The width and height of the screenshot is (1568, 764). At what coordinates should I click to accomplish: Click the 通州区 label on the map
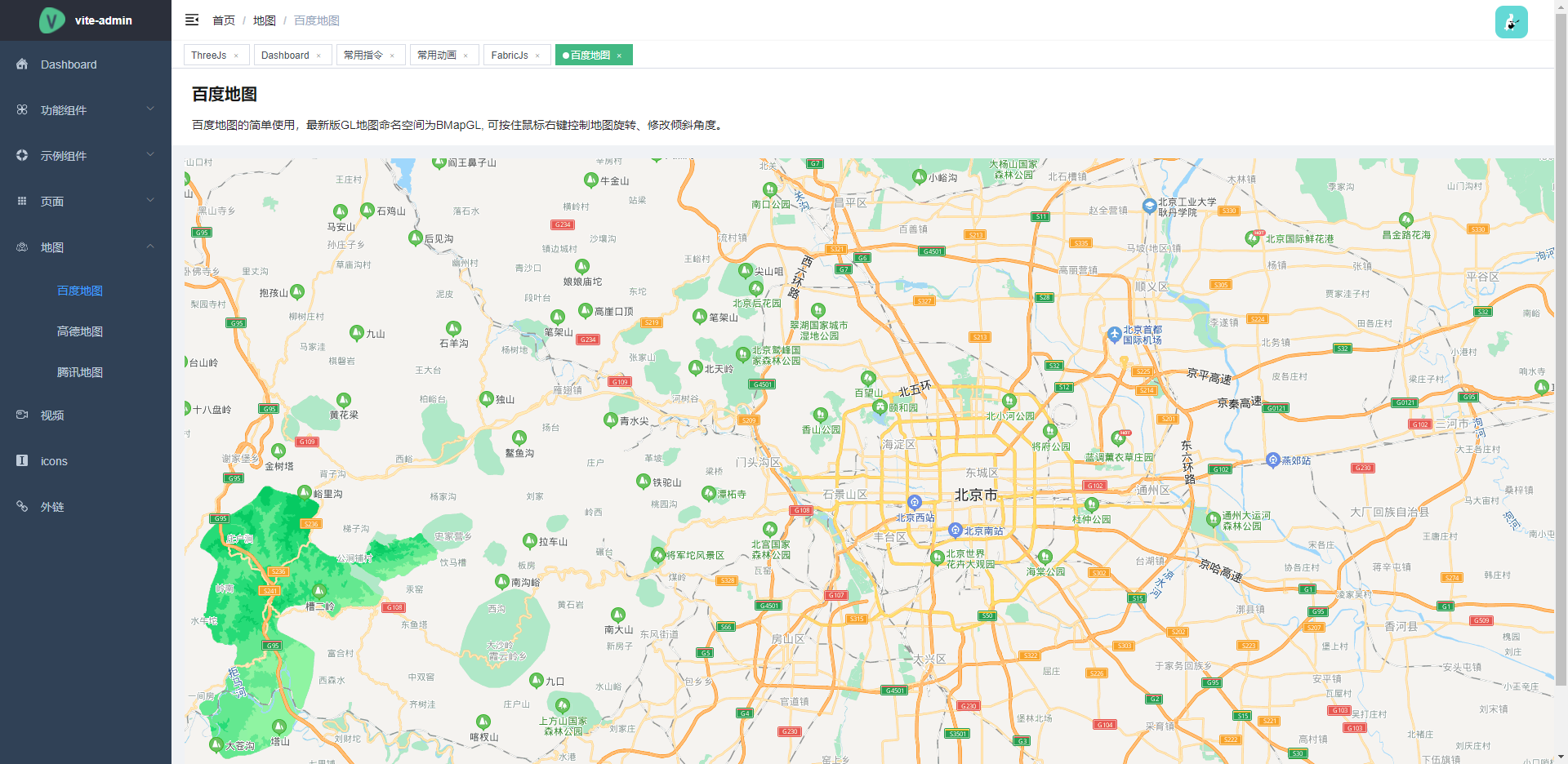pyautogui.click(x=1153, y=490)
